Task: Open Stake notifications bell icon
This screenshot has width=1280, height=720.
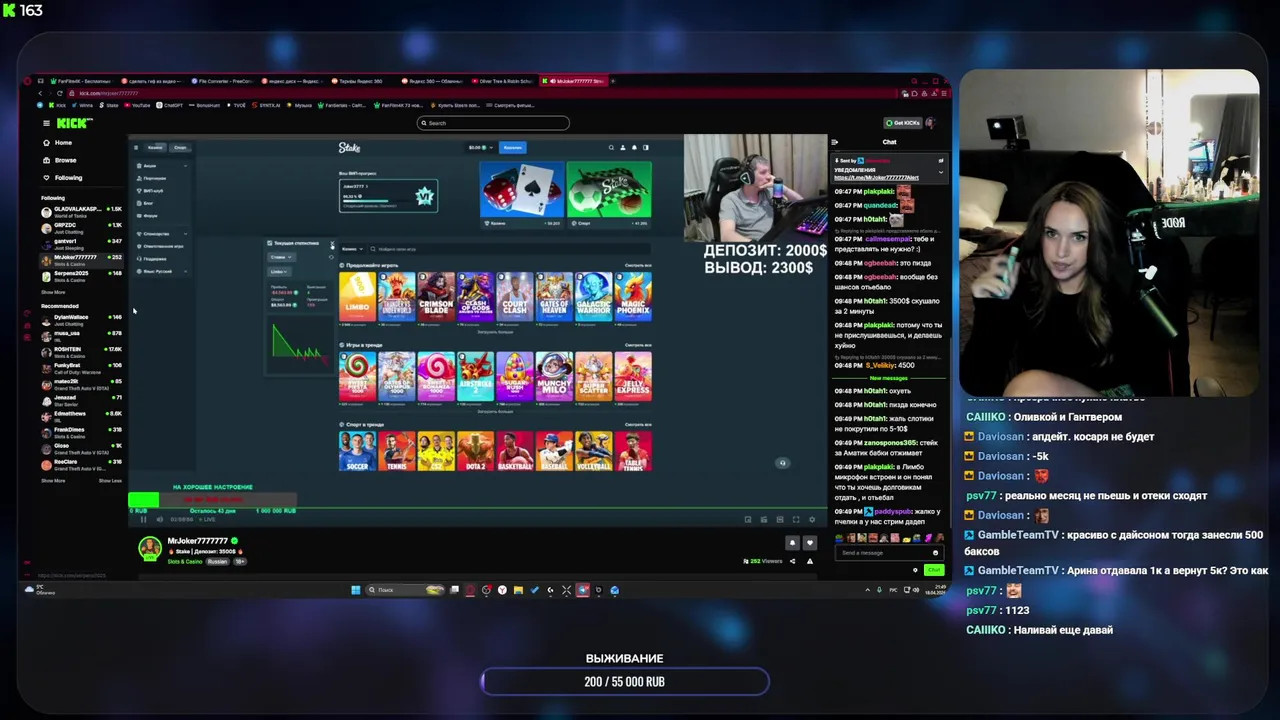Action: 634,148
